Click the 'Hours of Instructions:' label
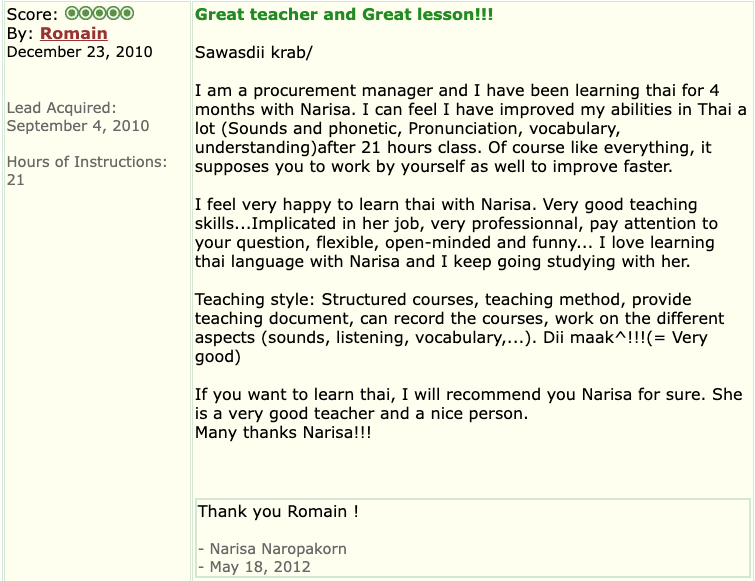The width and height of the screenshot is (755, 581). [87, 162]
